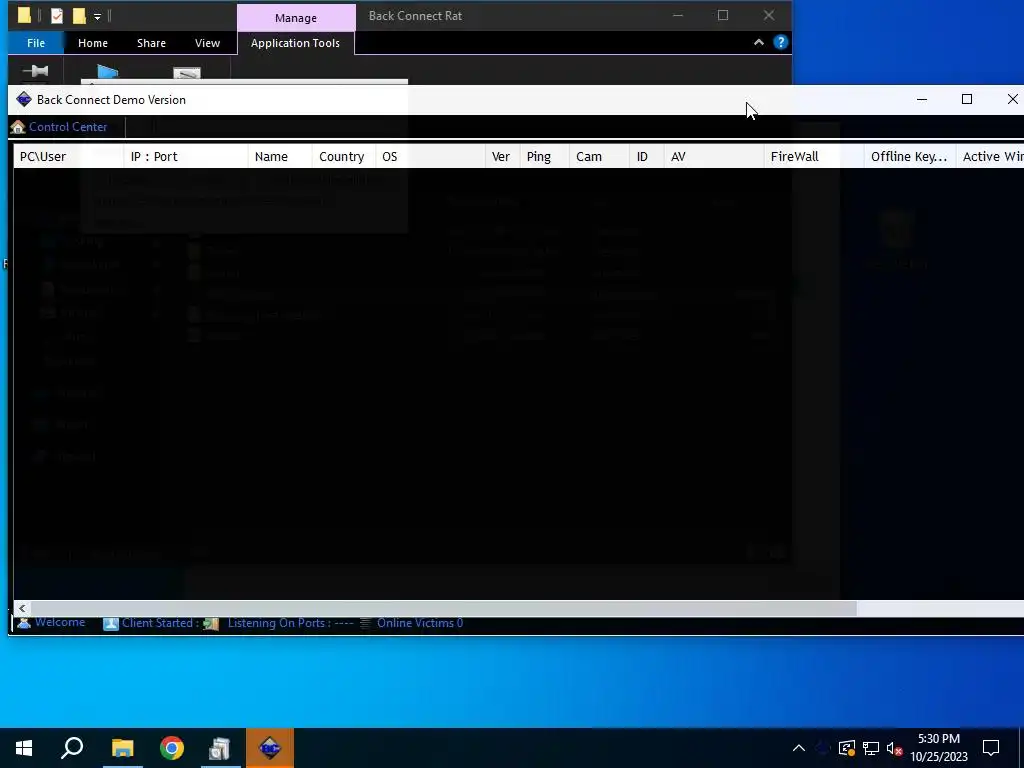Collapse the Explorer ribbon with chevron
1024x768 pixels.
click(x=759, y=42)
